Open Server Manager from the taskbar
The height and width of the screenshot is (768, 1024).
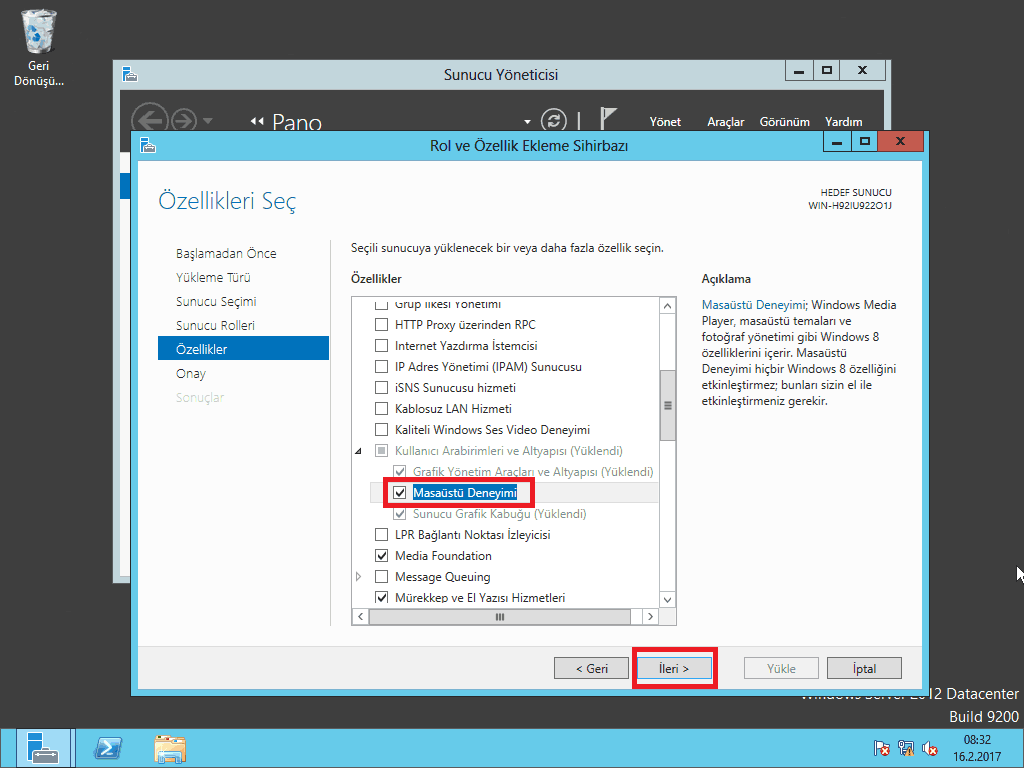[43, 748]
